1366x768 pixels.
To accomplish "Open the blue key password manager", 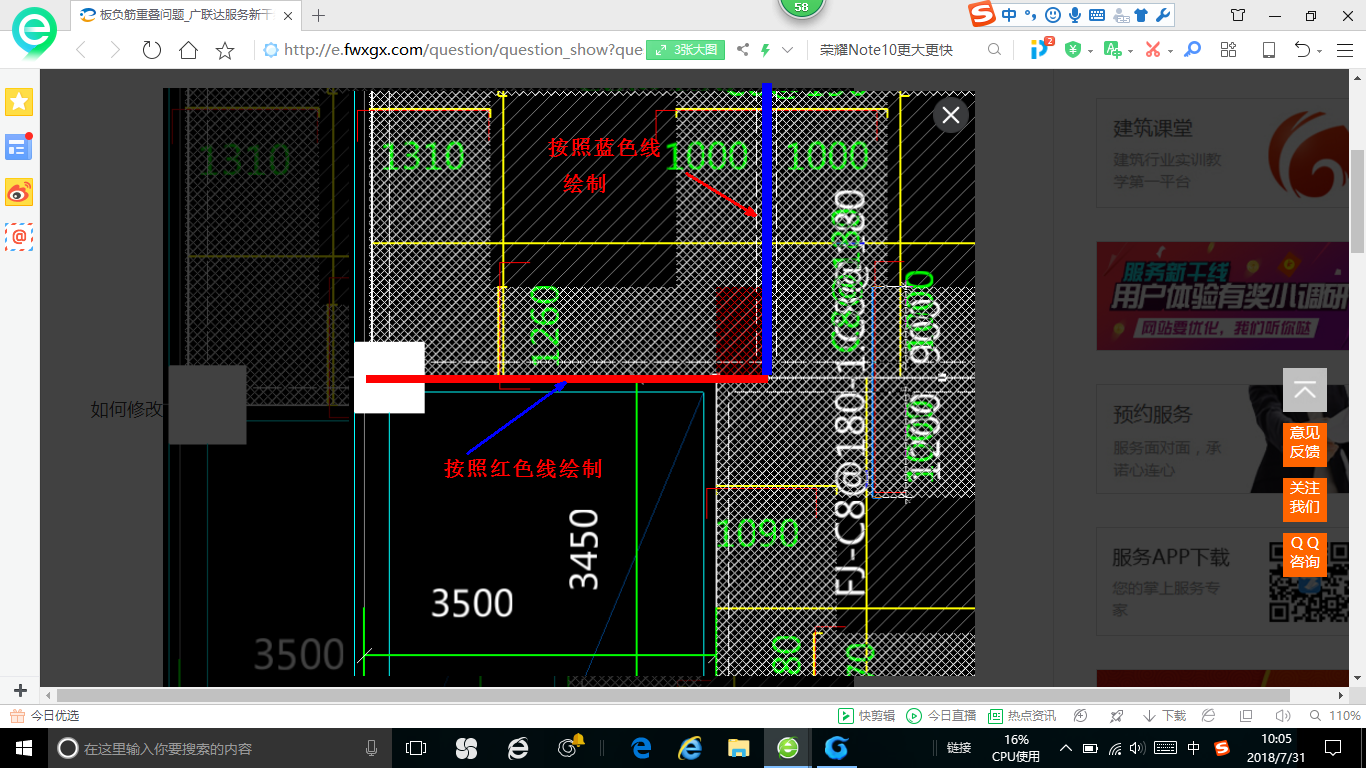I will (1192, 50).
